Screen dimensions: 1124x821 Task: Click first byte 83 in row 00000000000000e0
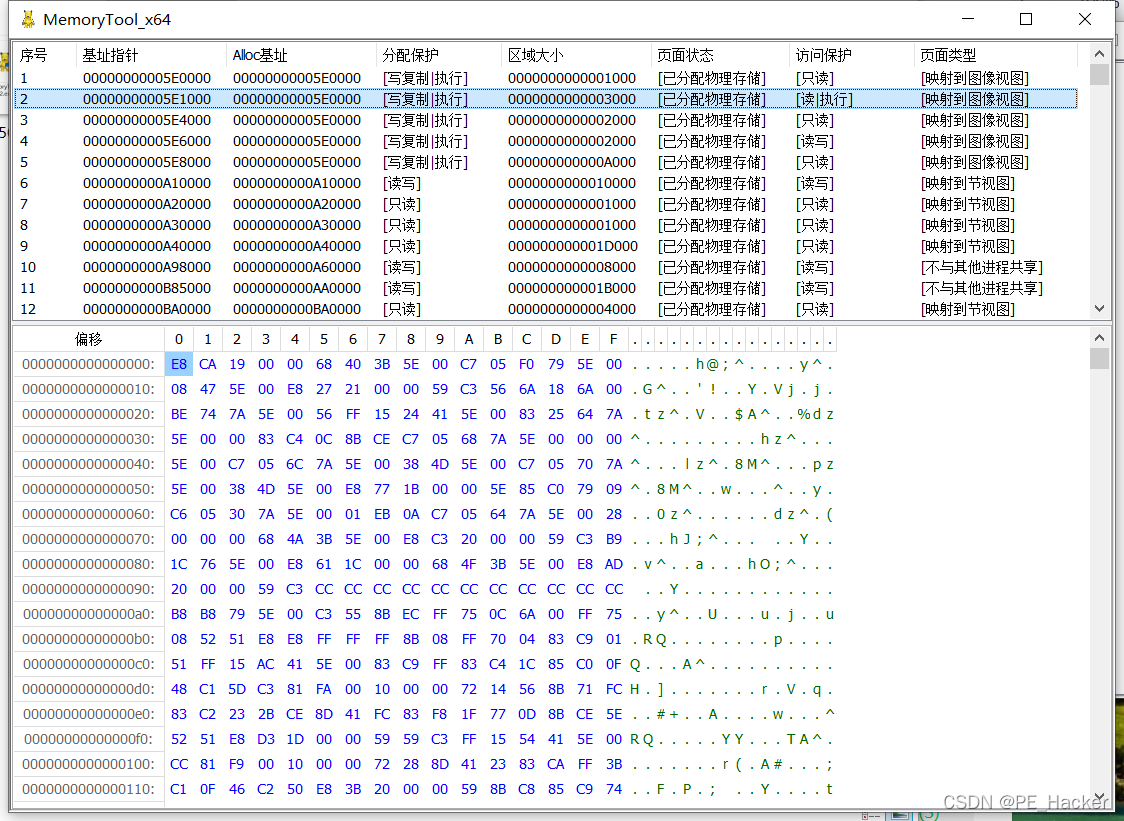pos(178,714)
